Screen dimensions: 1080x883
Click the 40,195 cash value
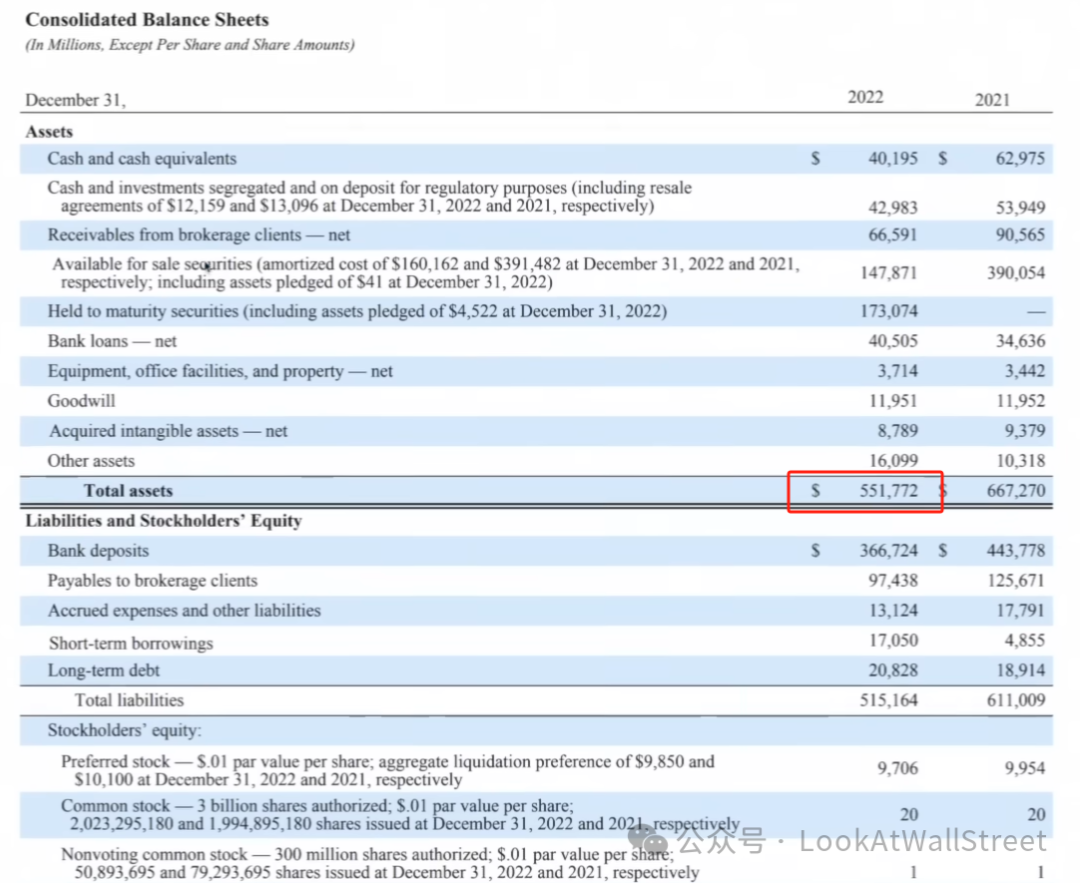tap(893, 158)
